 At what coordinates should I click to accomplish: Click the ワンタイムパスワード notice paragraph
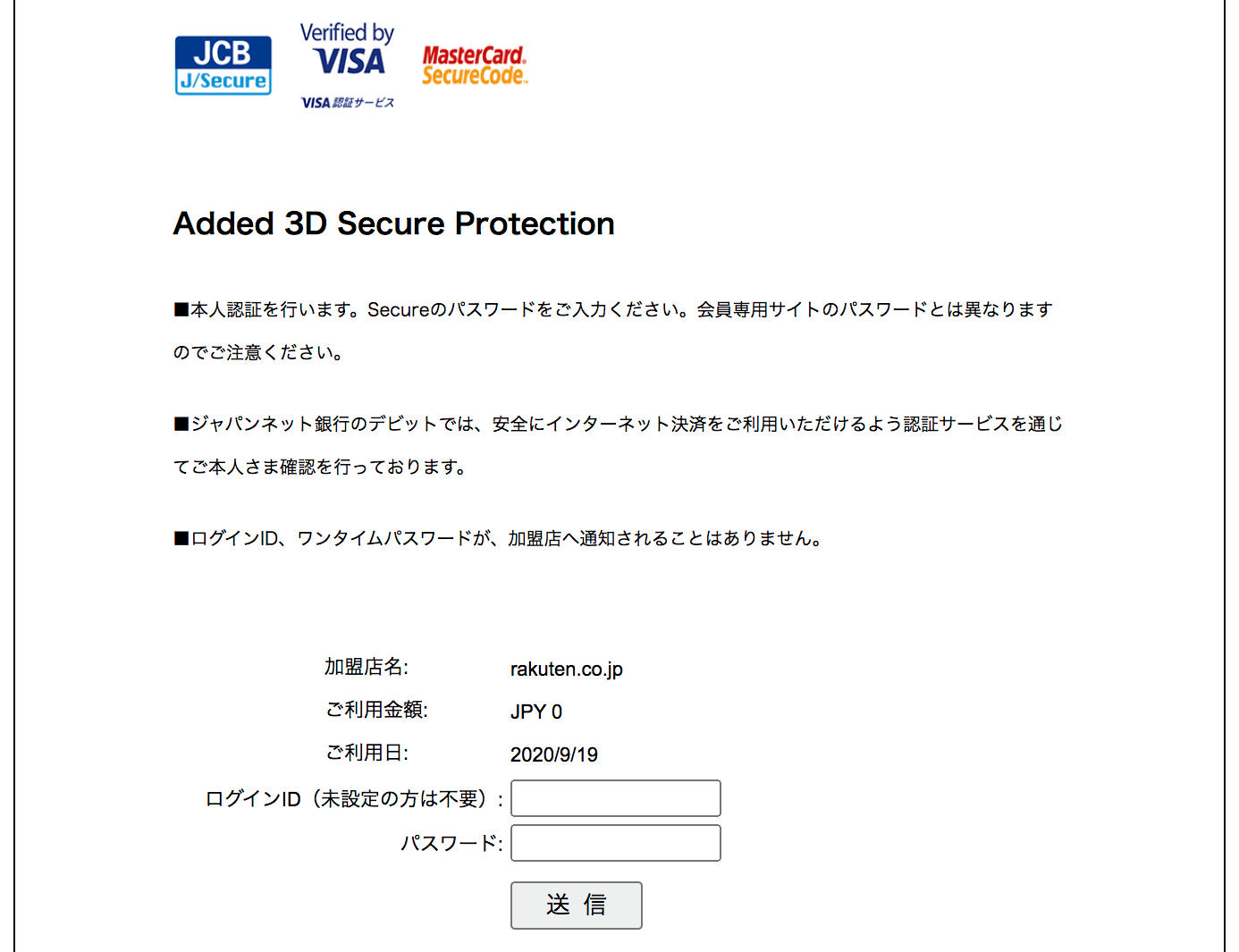click(x=498, y=538)
